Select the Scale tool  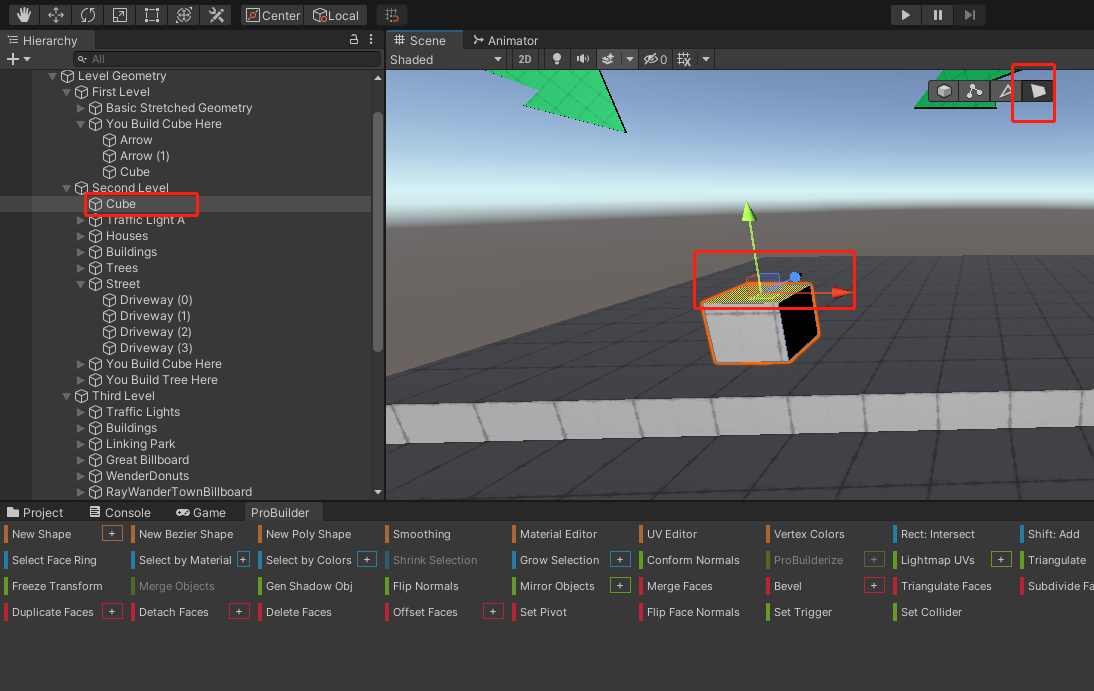(119, 15)
